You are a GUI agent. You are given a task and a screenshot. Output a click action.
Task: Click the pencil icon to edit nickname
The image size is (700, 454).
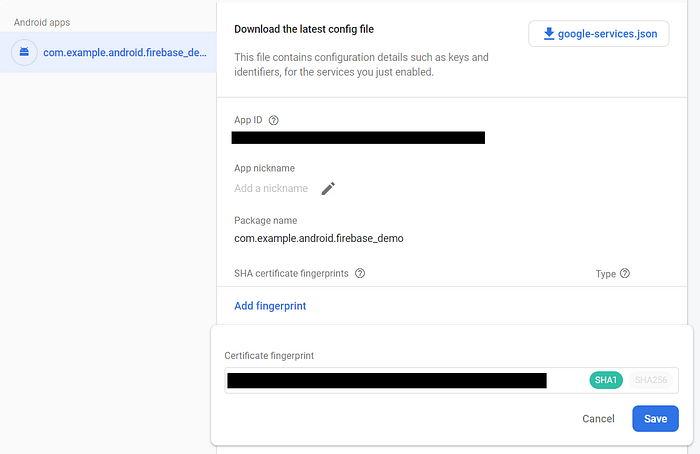click(x=328, y=188)
